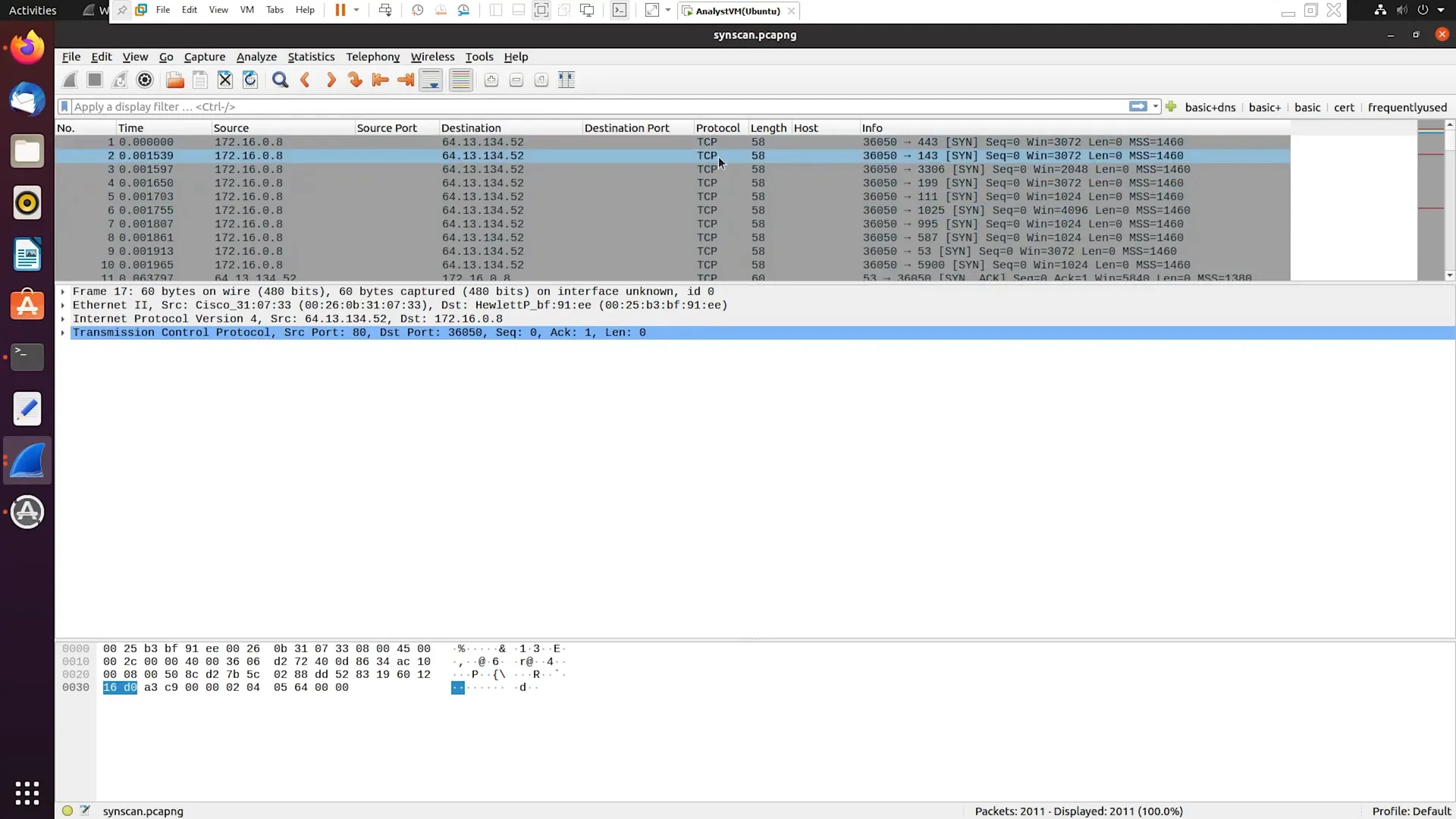Apply the basic filter button

click(x=1307, y=107)
